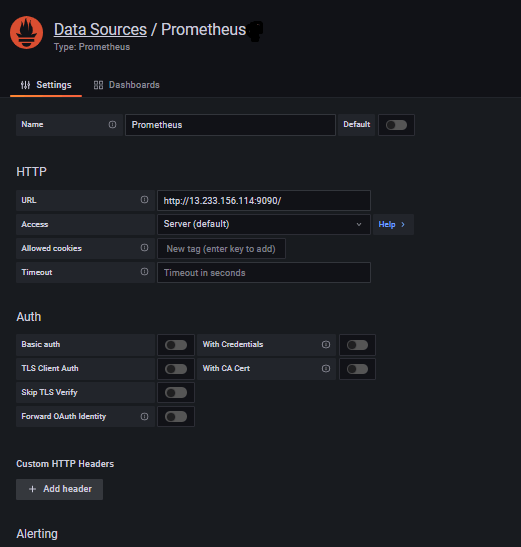Turn on TLS Client Auth switch

click(x=176, y=369)
